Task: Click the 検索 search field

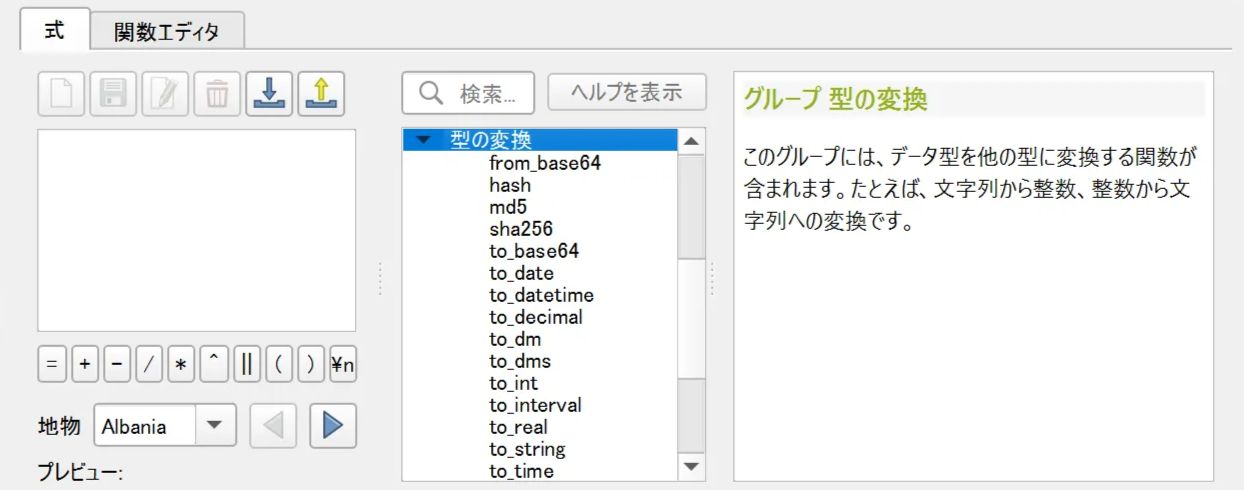Action: (469, 93)
